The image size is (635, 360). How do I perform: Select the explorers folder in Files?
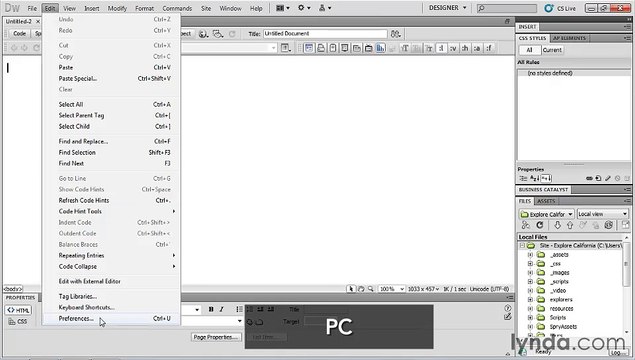[x=561, y=300]
